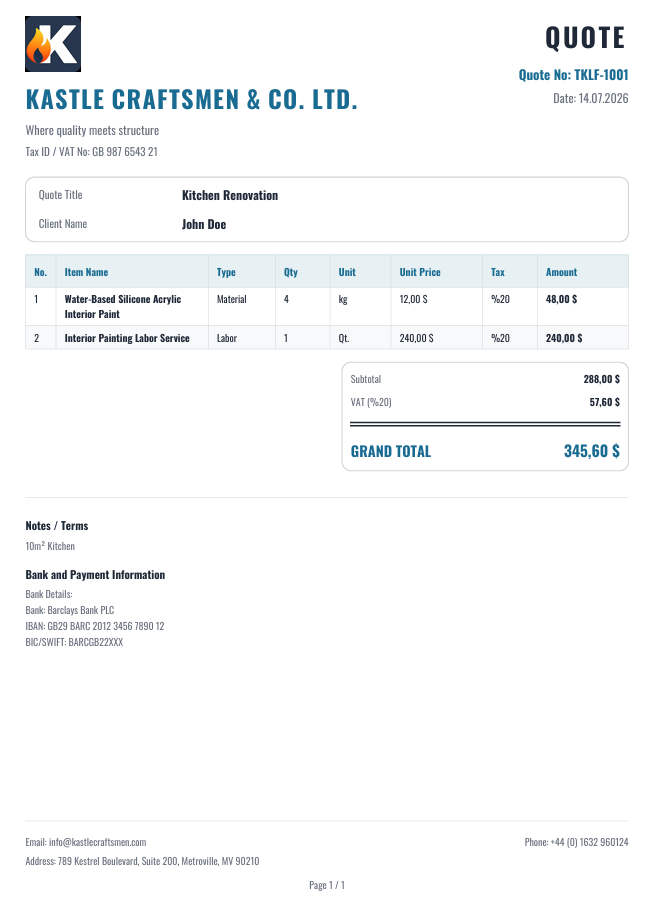Select the Water-Based Silicone Acrylic Interior Paint row
This screenshot has height=903, width=652.
pos(327,306)
